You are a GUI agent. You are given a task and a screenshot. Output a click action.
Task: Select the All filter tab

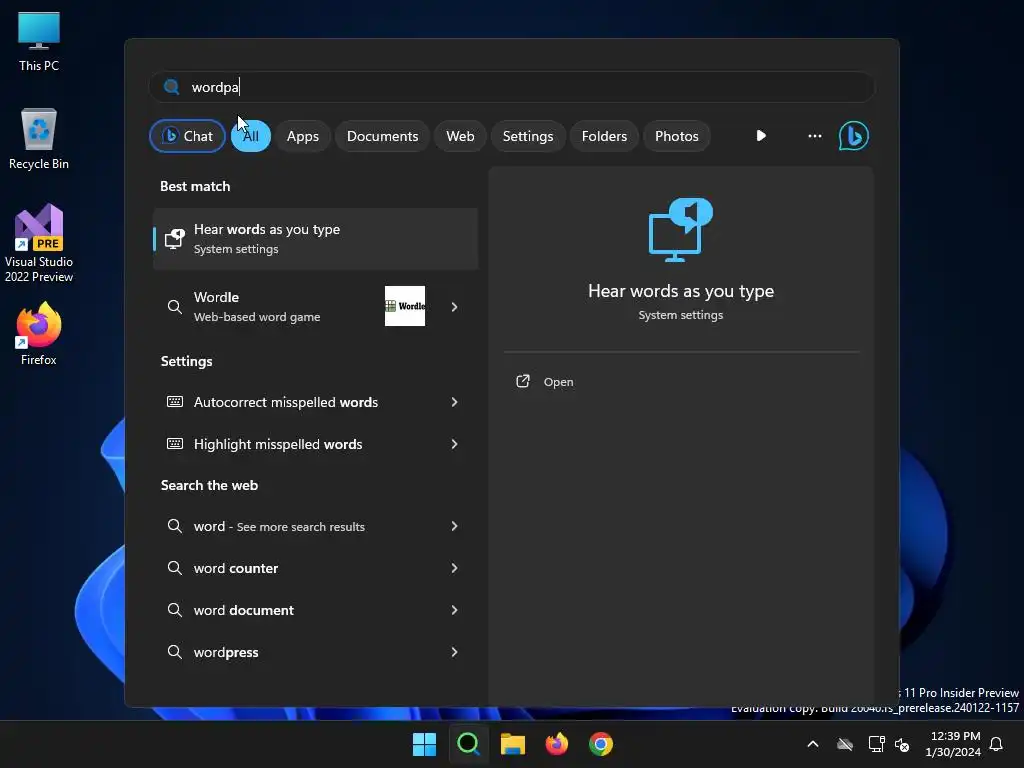pyautogui.click(x=251, y=136)
